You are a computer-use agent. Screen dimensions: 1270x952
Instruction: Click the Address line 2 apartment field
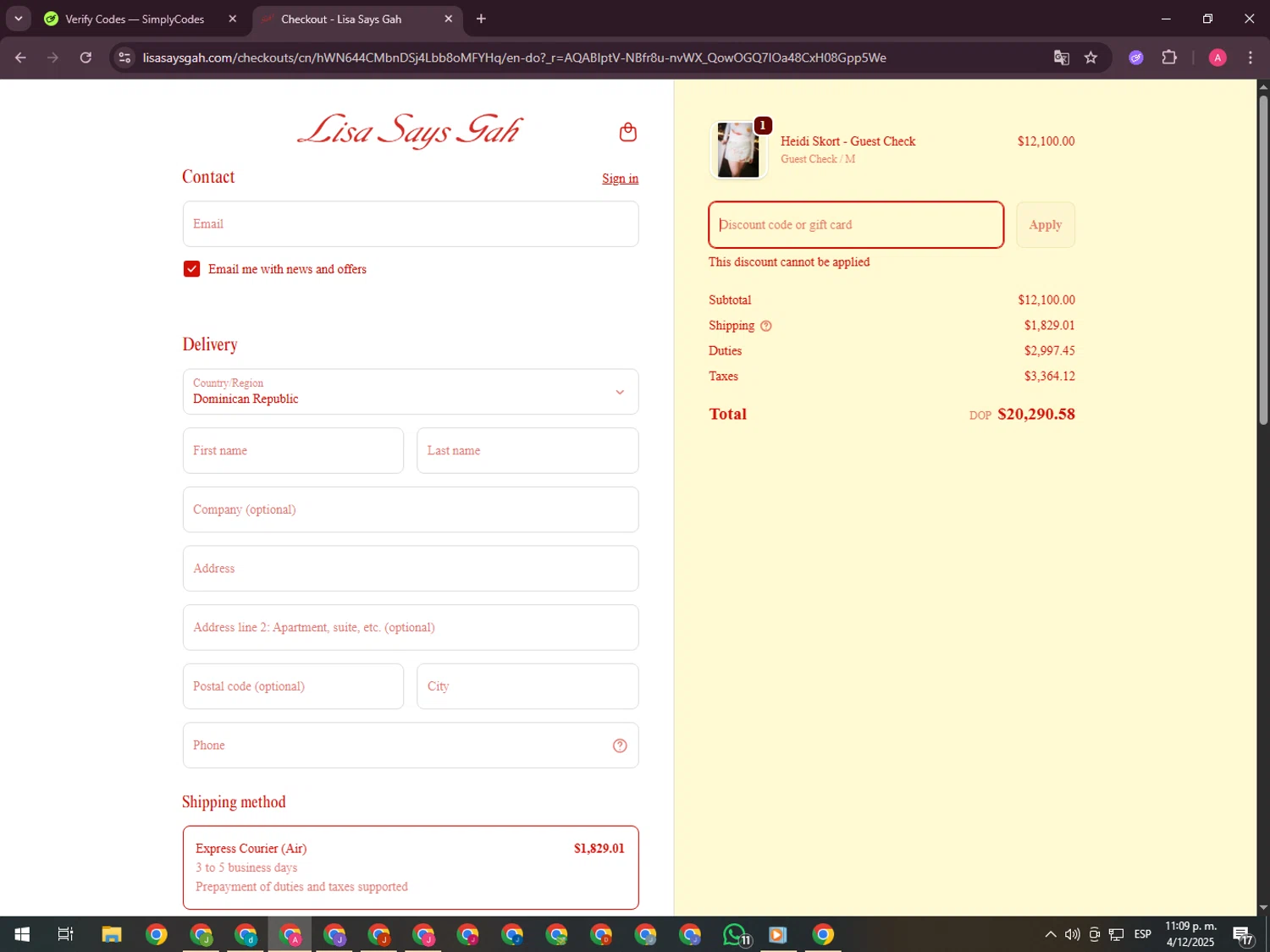point(411,627)
